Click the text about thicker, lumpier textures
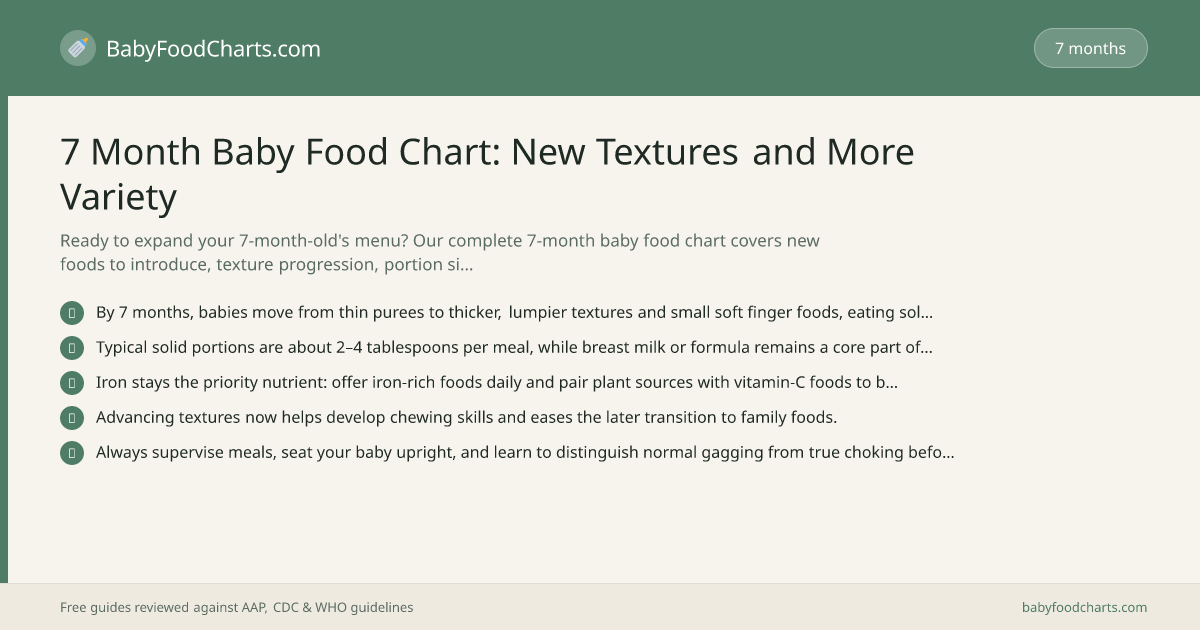 point(515,312)
